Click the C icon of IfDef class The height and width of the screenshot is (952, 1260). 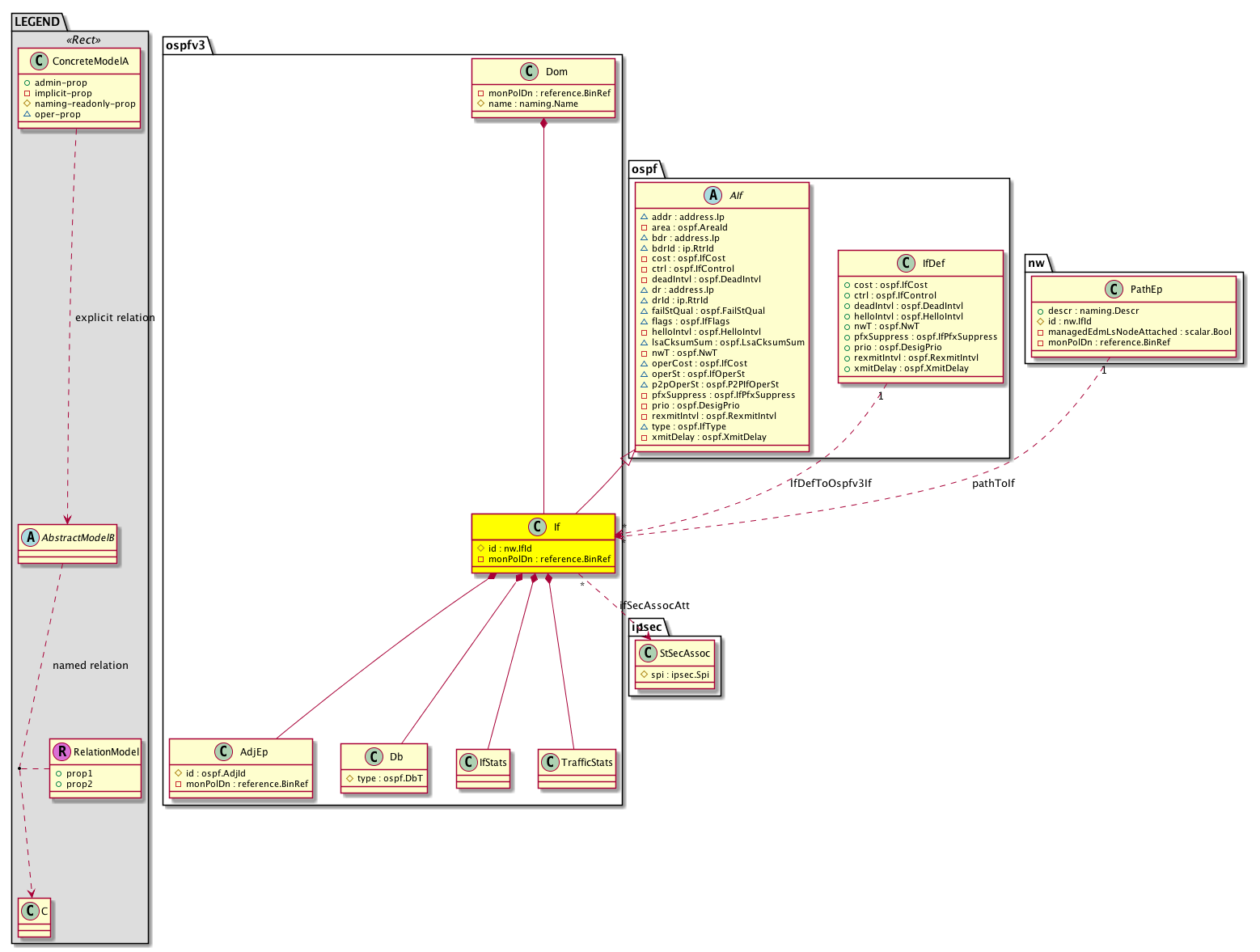tap(906, 264)
